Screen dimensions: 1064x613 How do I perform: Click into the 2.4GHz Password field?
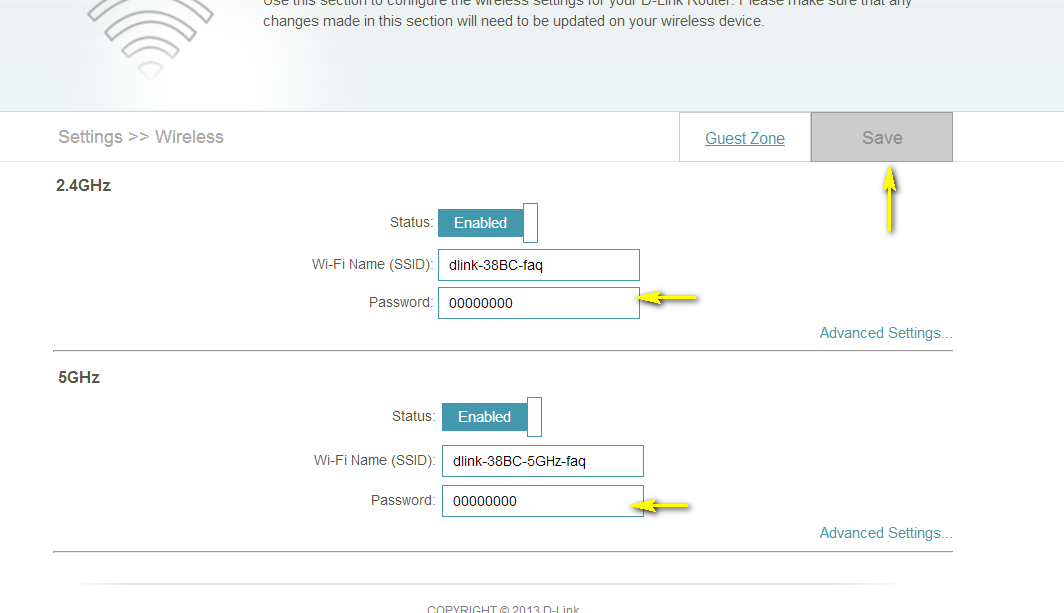[x=538, y=303]
